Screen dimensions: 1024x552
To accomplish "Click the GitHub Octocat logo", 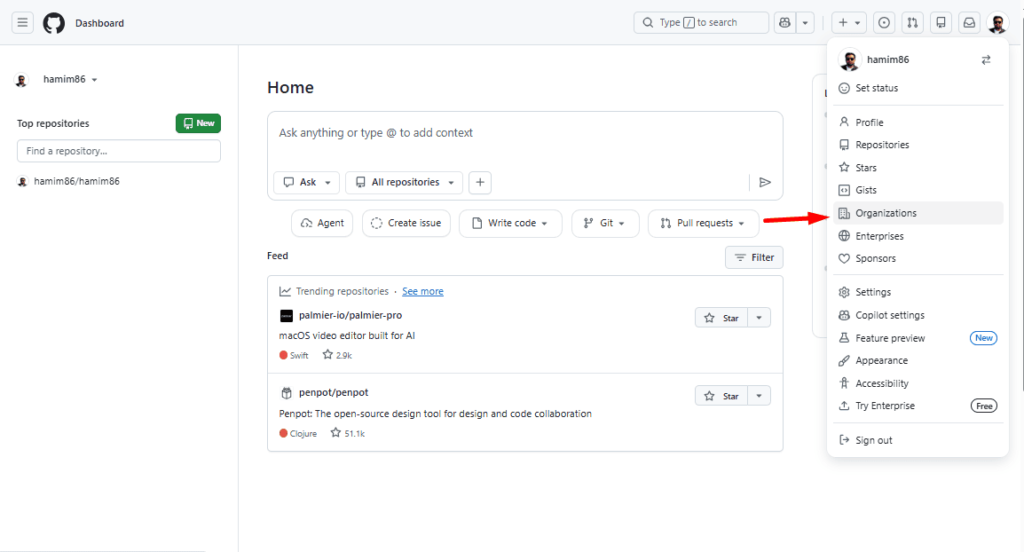I will click(54, 23).
